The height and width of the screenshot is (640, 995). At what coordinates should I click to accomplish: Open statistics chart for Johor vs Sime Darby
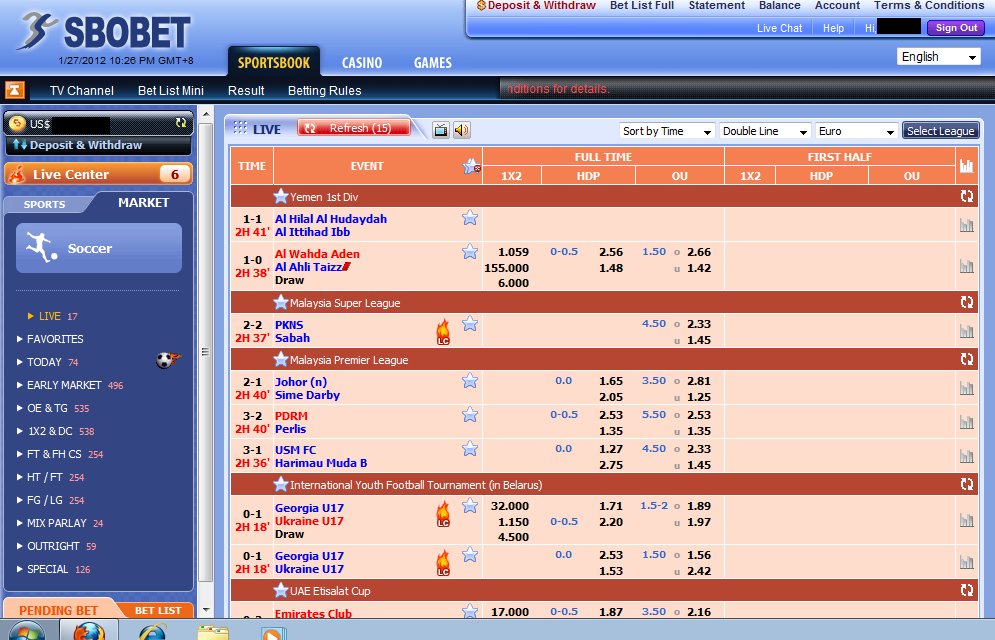[966, 388]
